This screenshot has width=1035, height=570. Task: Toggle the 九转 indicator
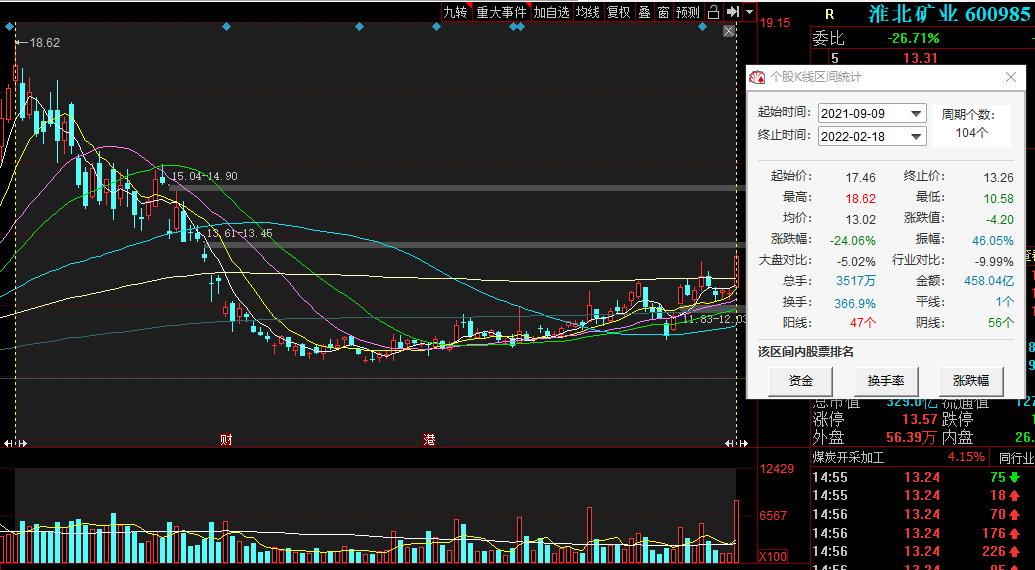click(x=456, y=12)
